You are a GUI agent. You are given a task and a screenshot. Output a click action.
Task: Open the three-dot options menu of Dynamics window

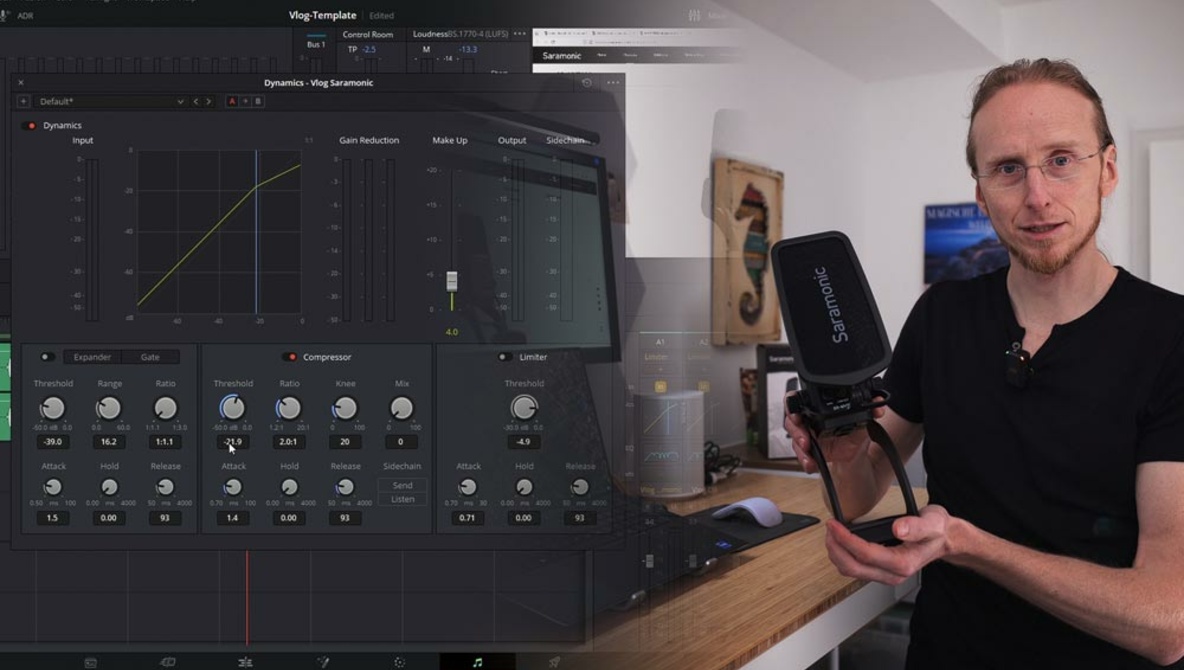click(x=612, y=82)
